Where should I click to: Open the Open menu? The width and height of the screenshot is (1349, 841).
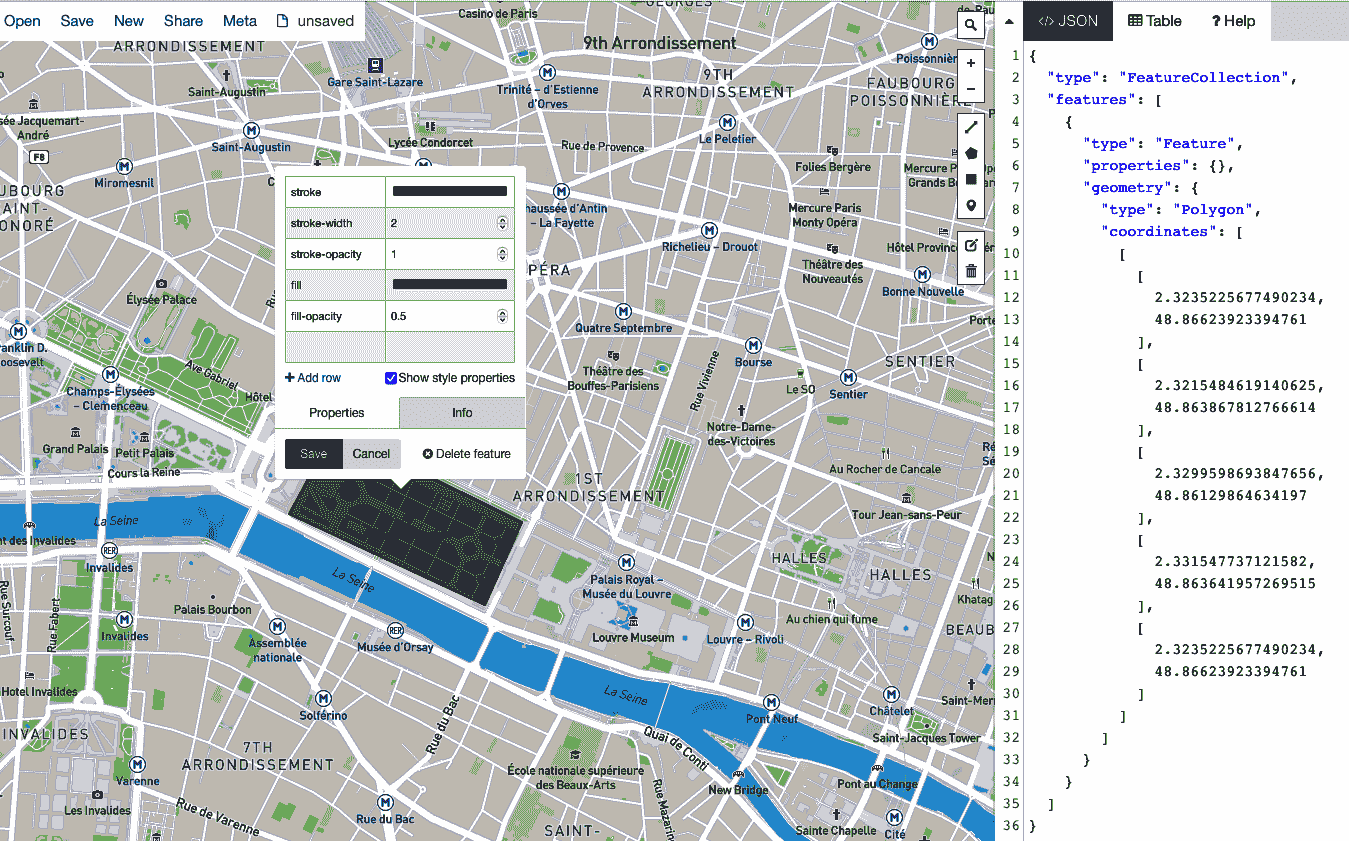pyautogui.click(x=22, y=21)
